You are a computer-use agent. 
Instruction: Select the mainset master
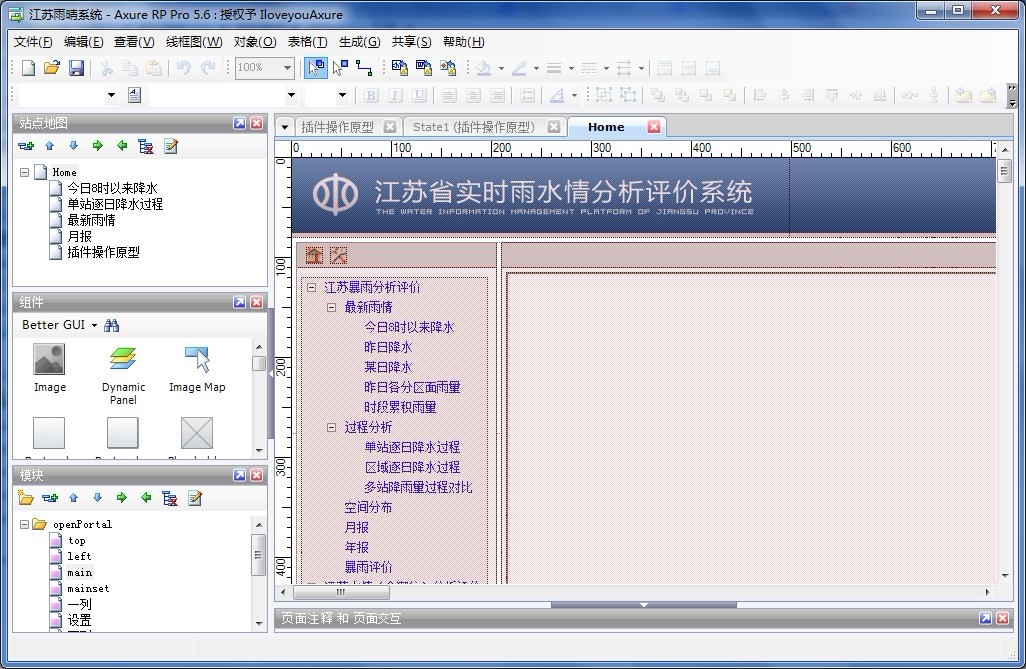coord(88,588)
